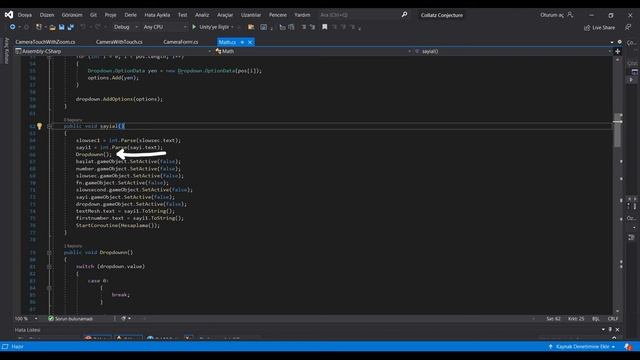Open the Analiz menu
The image size is (640, 360).
coord(202,15)
